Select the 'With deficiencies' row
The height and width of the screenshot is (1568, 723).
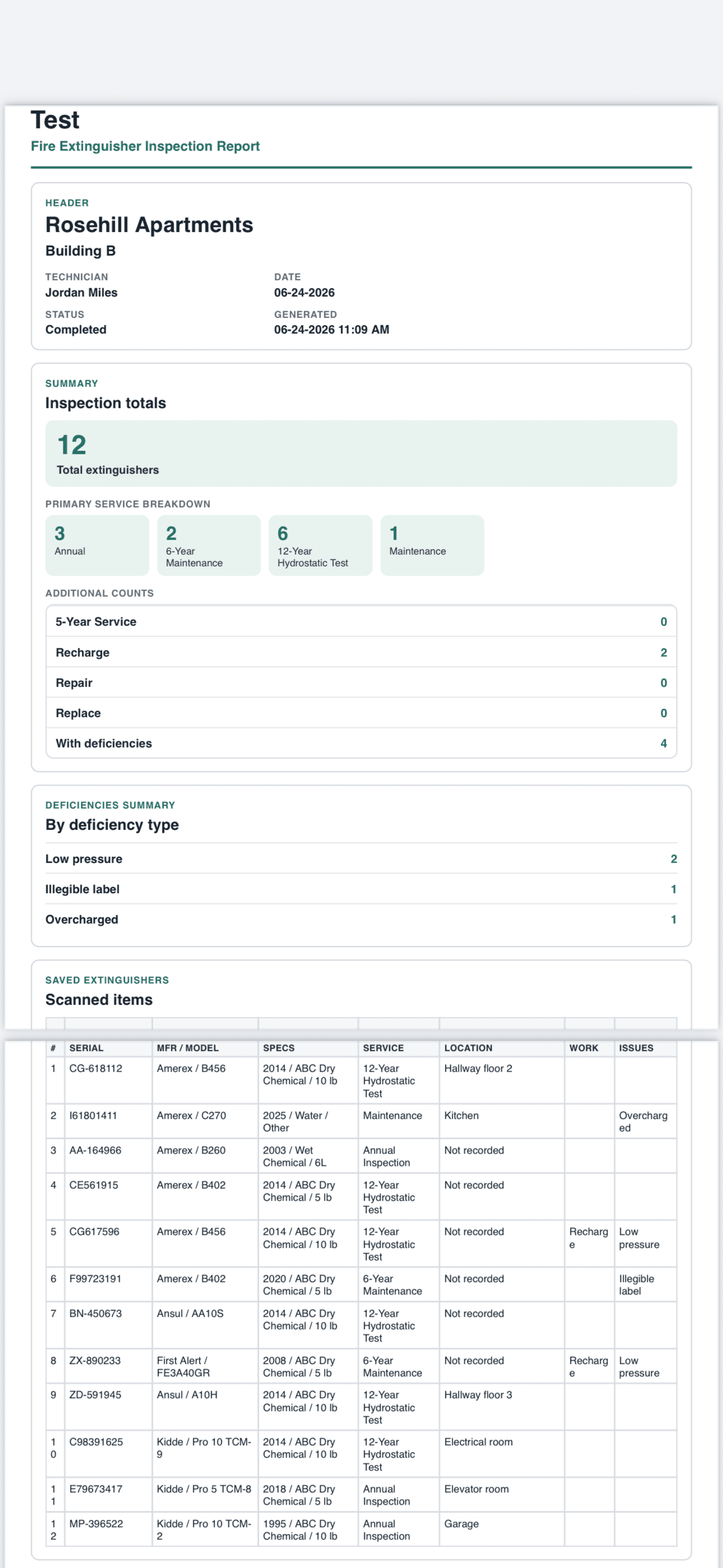tap(361, 743)
